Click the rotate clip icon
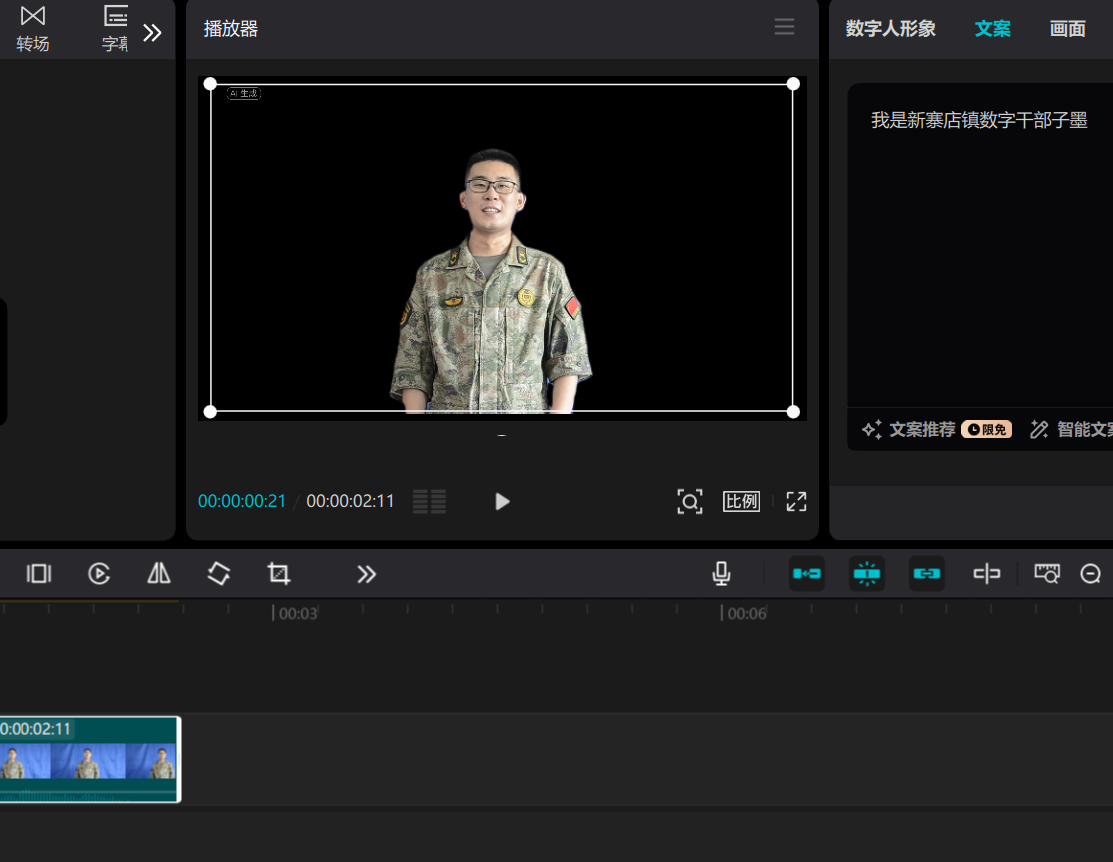Viewport: 1113px width, 862px height. pos(219,573)
